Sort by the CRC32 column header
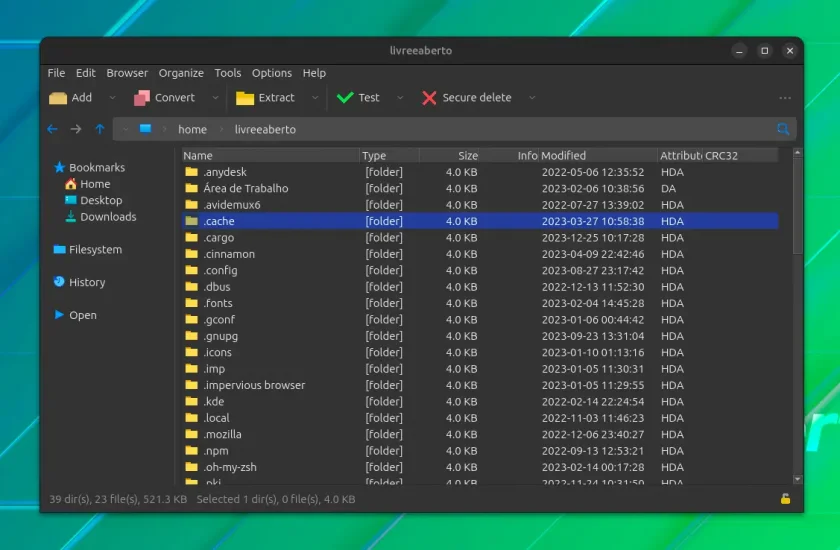This screenshot has width=840, height=550. click(x=740, y=155)
